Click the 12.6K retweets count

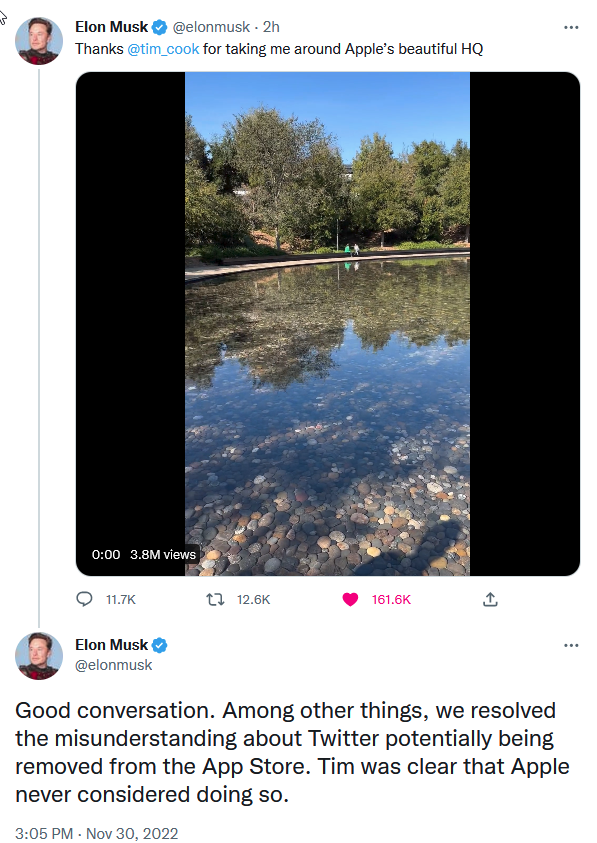coord(253,599)
